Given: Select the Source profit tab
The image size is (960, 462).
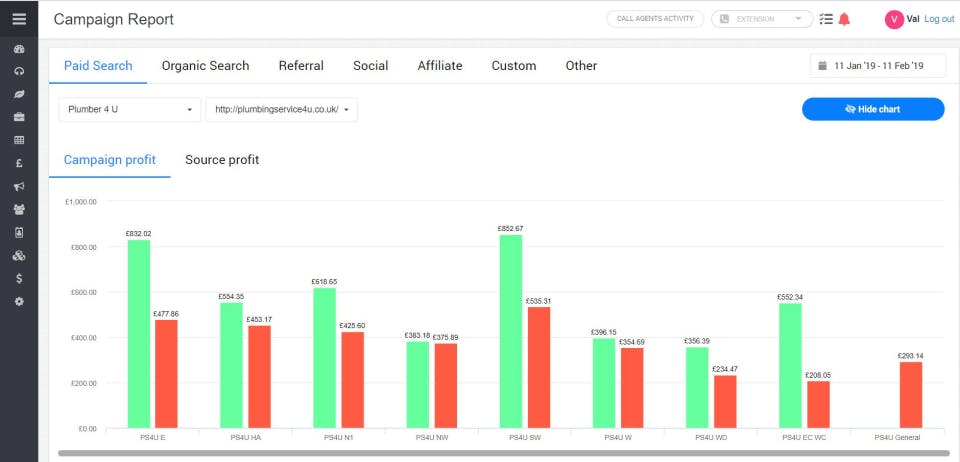Looking at the screenshot, I should [222, 160].
